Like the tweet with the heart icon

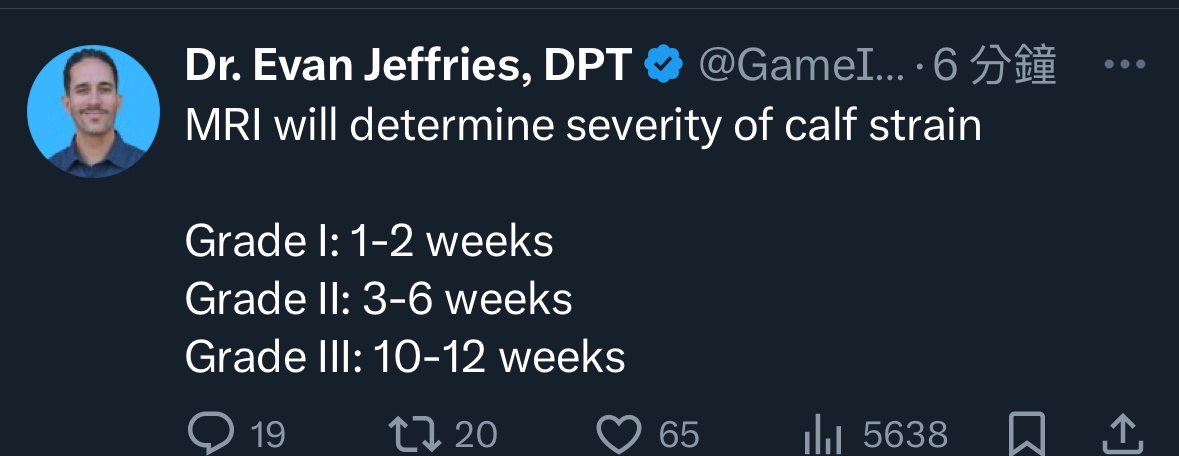[618, 434]
